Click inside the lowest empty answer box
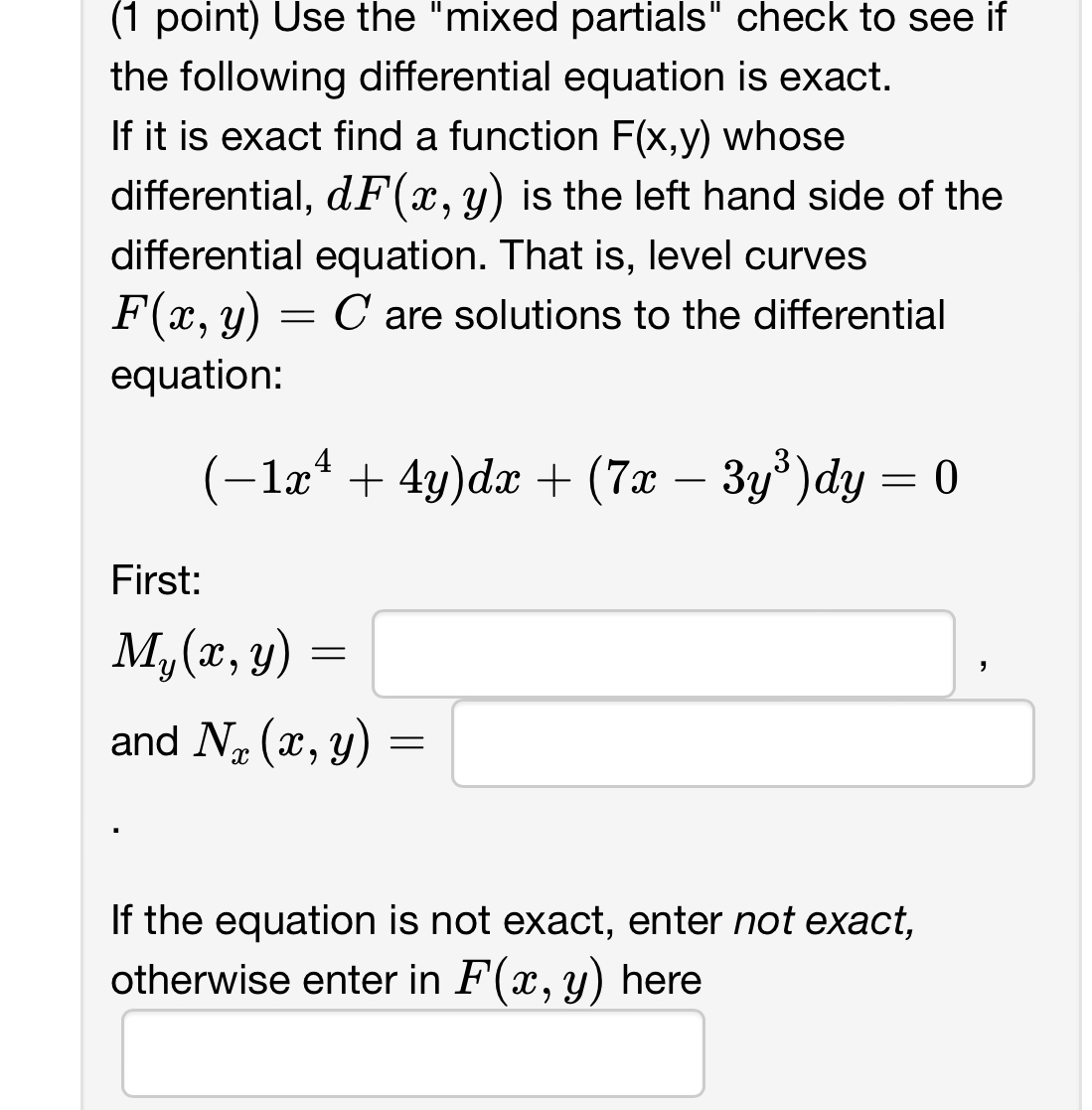The height and width of the screenshot is (1110, 1092). (412, 1051)
